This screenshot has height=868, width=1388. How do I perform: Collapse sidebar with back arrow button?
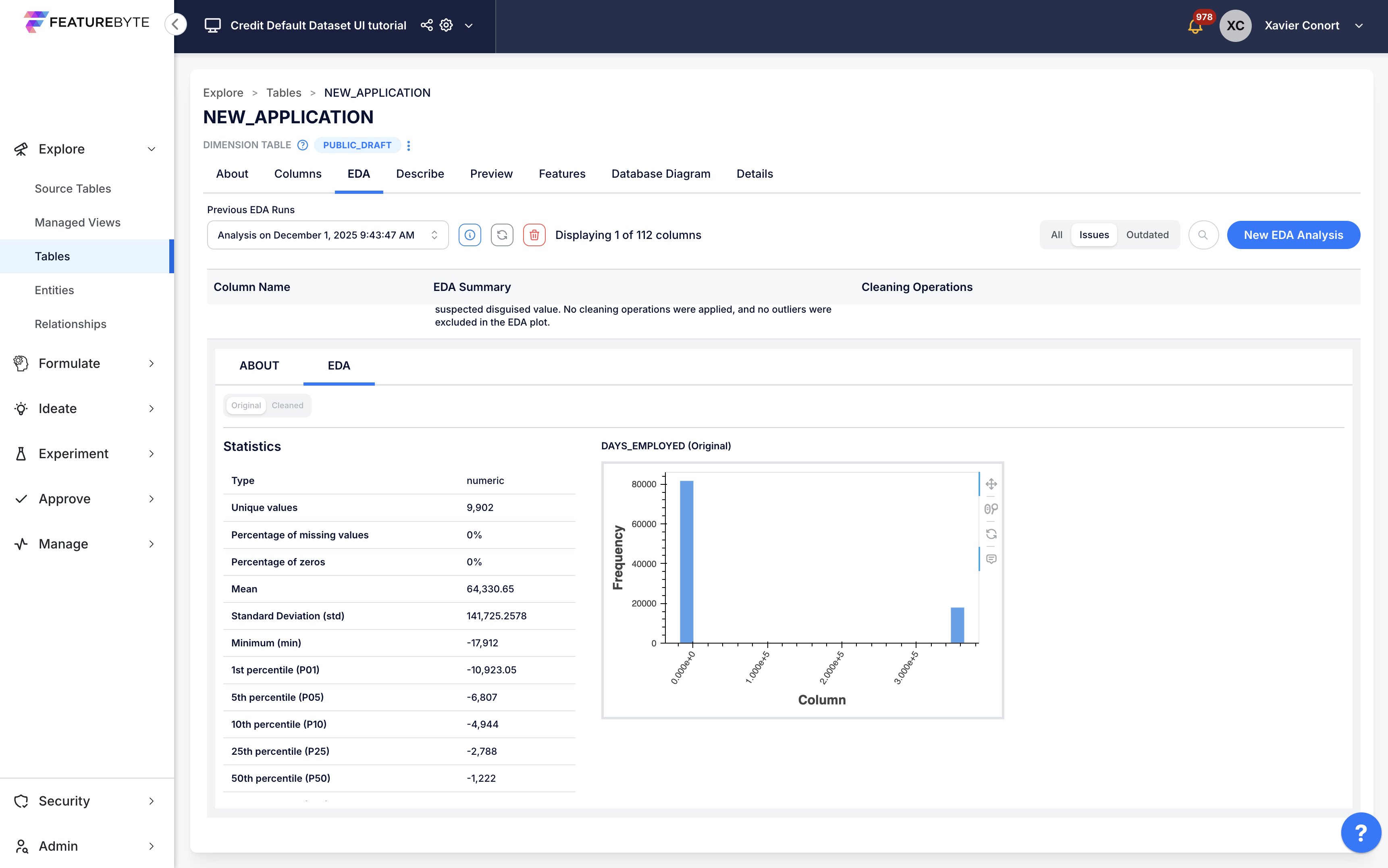[176, 25]
